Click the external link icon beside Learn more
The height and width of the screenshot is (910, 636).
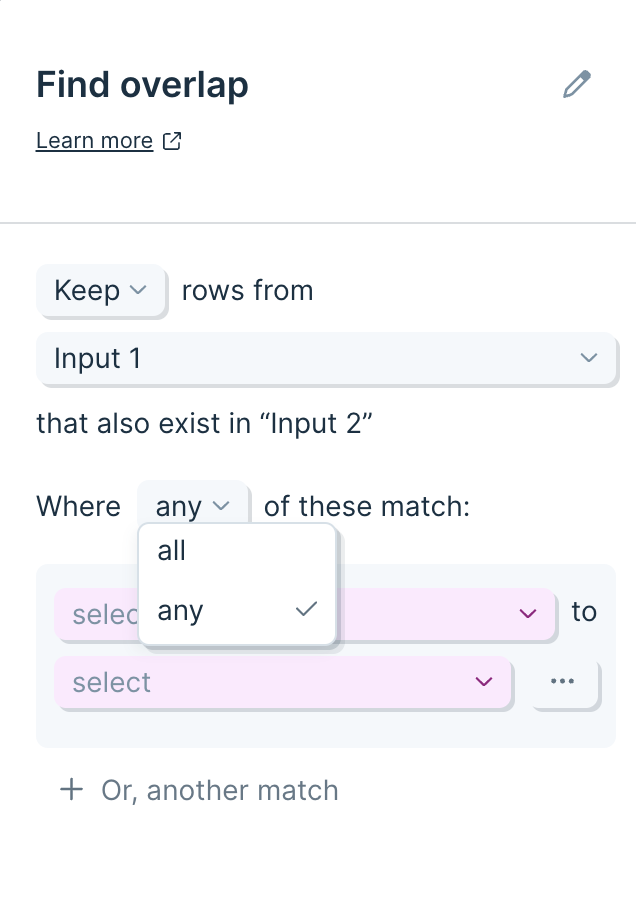click(x=172, y=141)
